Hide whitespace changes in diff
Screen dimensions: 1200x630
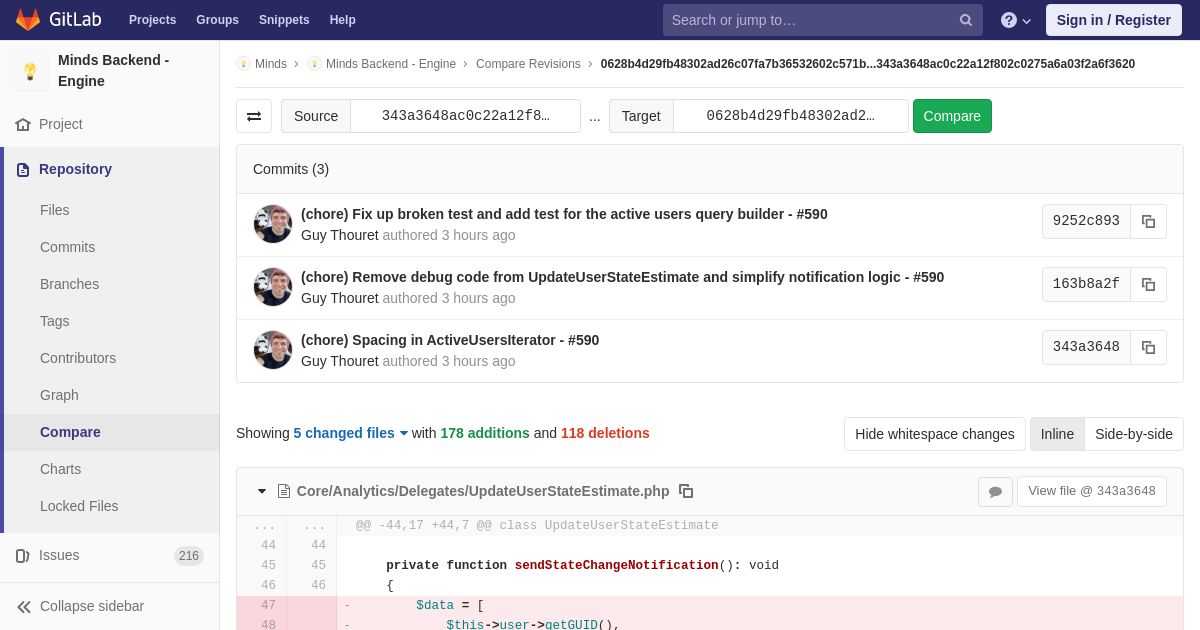coord(935,434)
